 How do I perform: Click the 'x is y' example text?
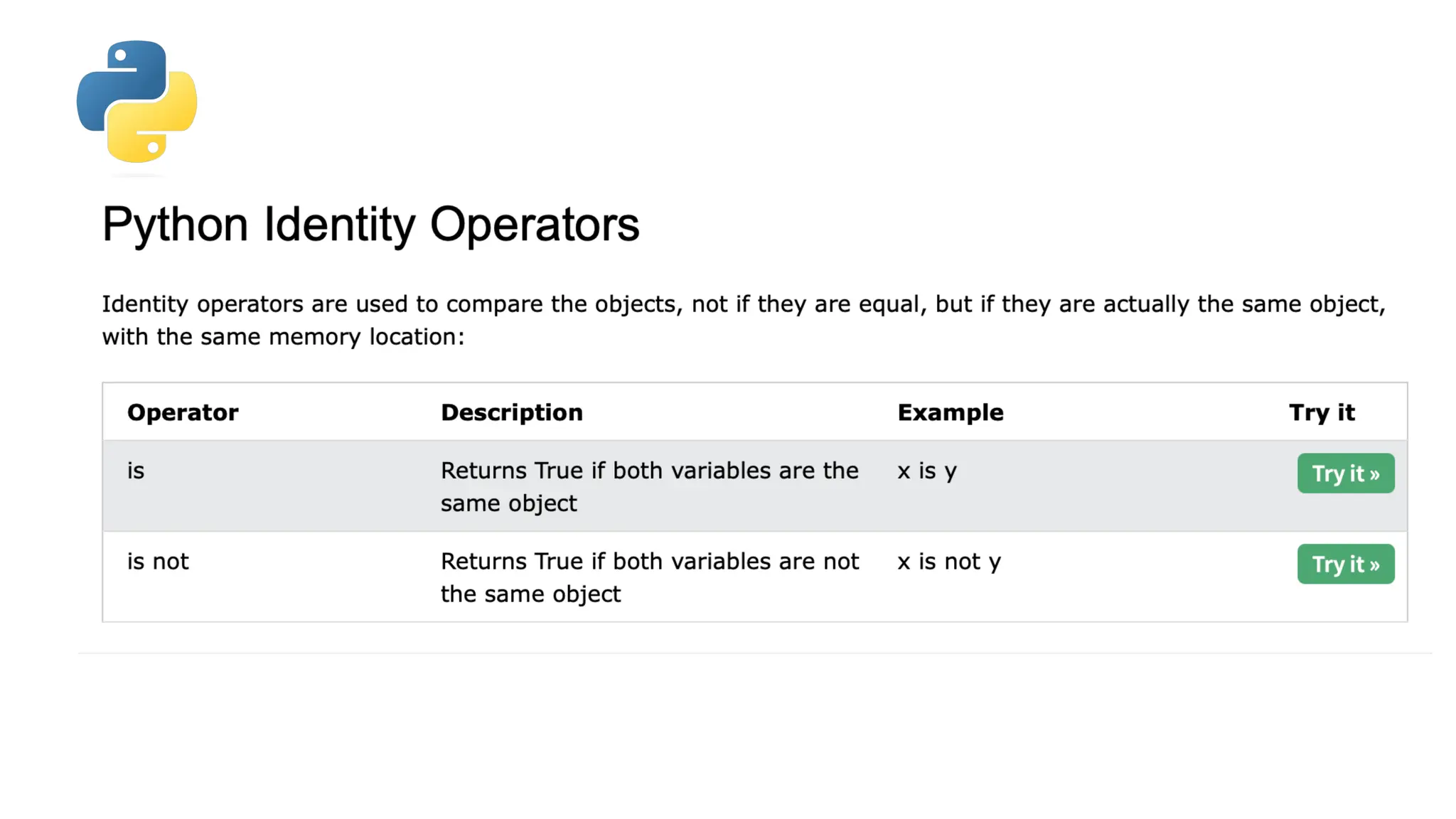pyautogui.click(x=927, y=471)
